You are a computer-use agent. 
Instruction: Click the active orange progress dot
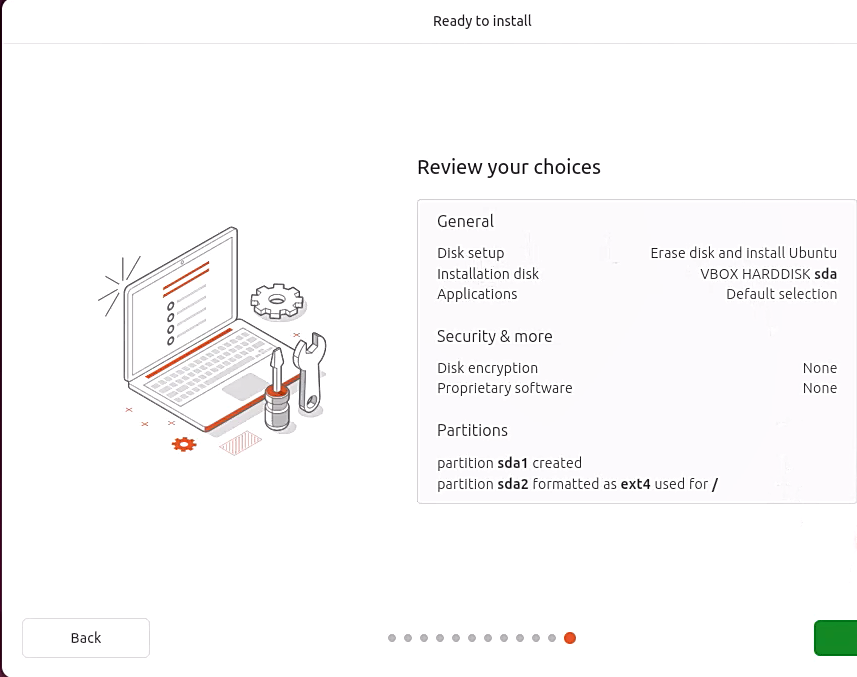570,638
